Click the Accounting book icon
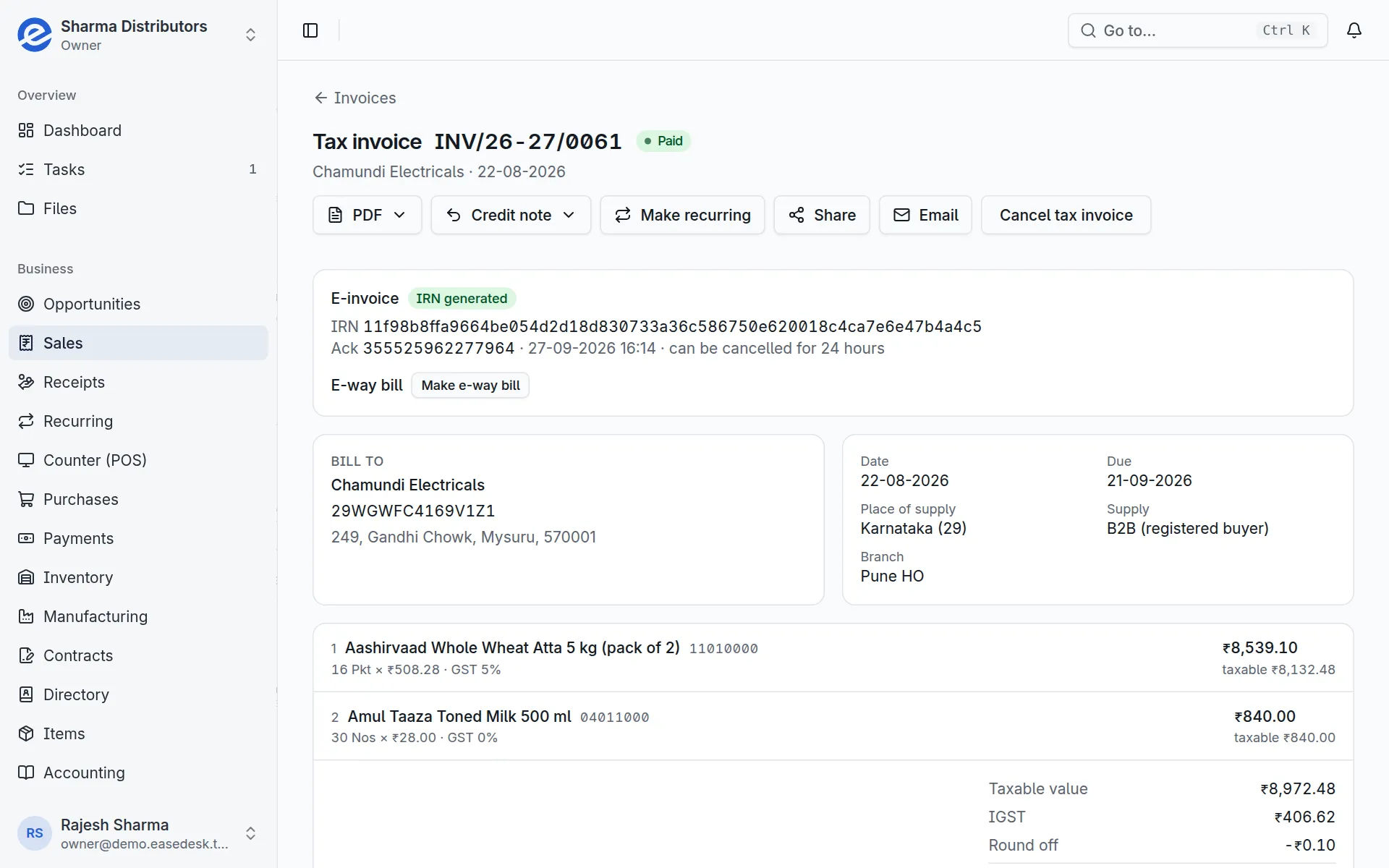1389x868 pixels. (26, 773)
